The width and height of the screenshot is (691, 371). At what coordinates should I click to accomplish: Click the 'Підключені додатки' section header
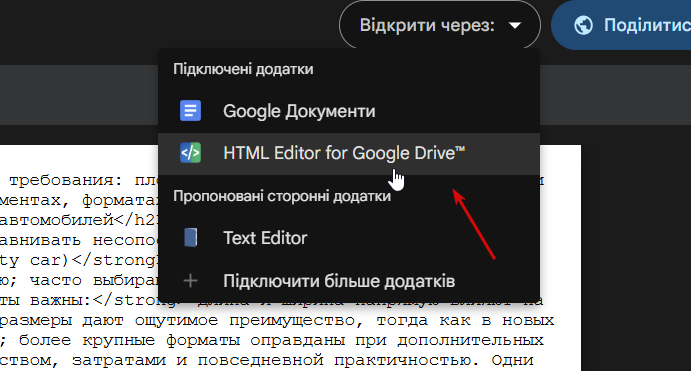[243, 69]
